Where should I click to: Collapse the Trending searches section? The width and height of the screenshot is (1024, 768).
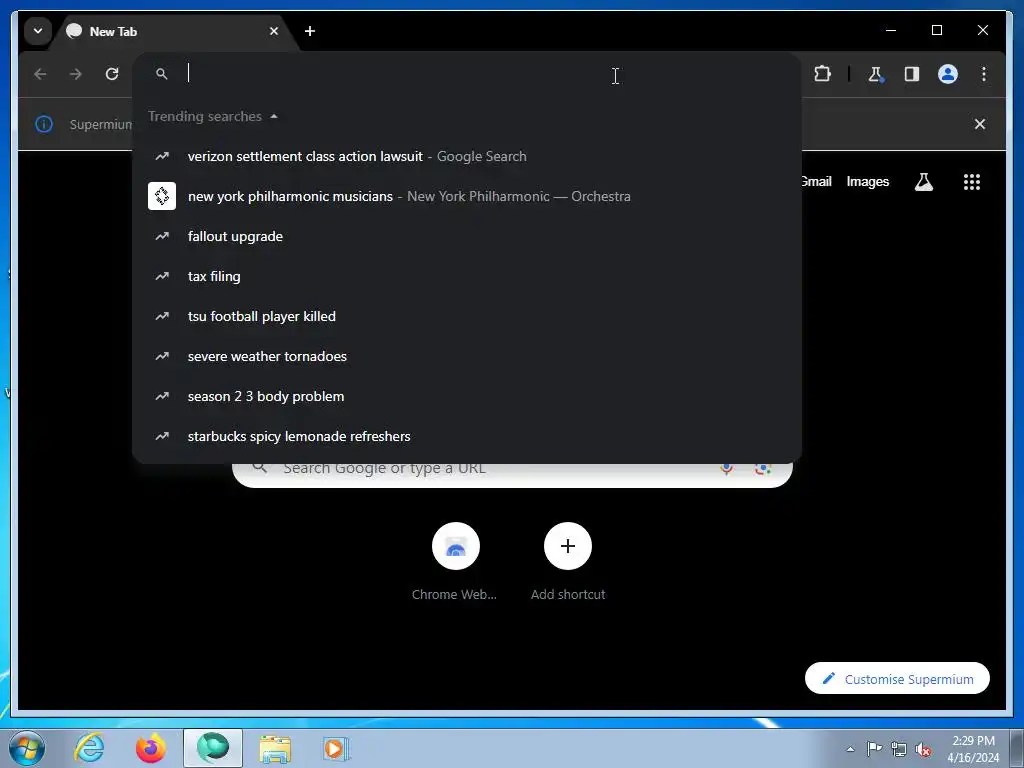(213, 116)
